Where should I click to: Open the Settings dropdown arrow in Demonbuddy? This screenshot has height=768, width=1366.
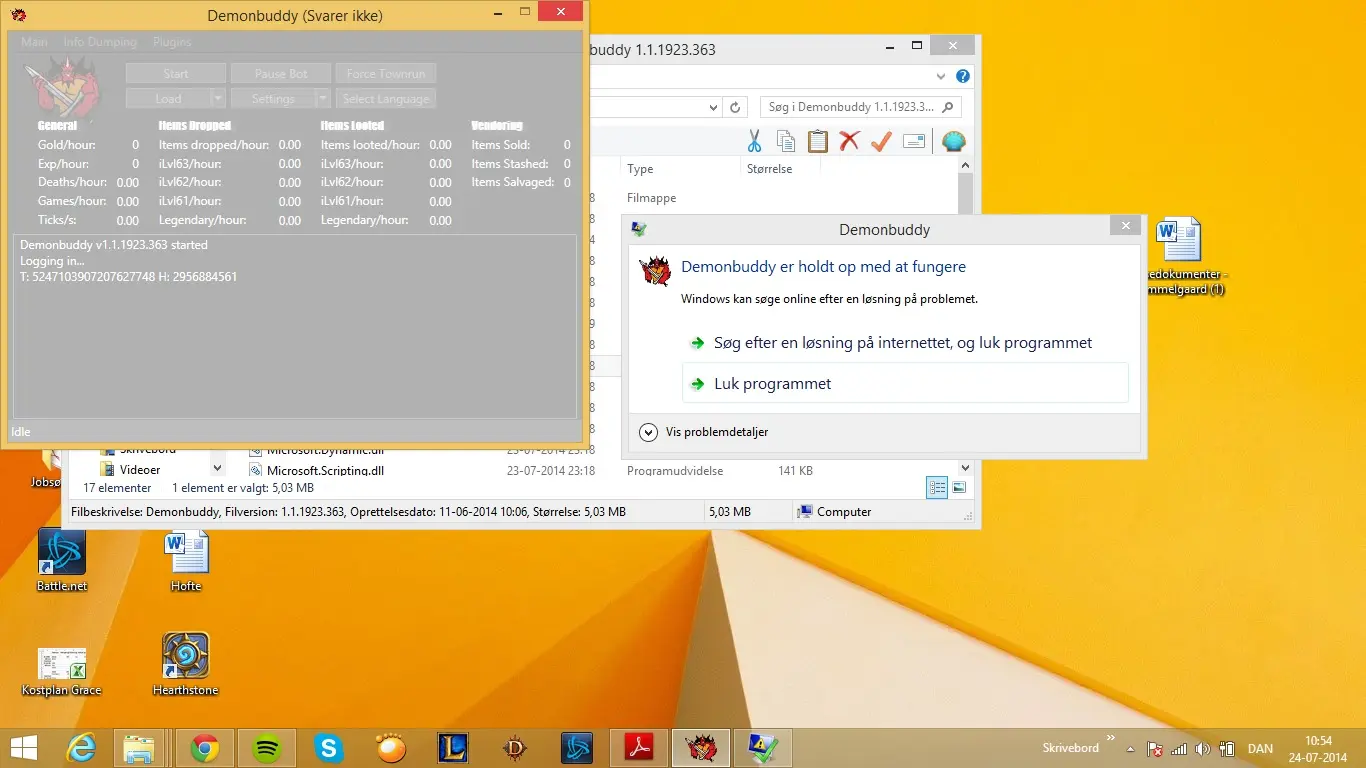323,98
